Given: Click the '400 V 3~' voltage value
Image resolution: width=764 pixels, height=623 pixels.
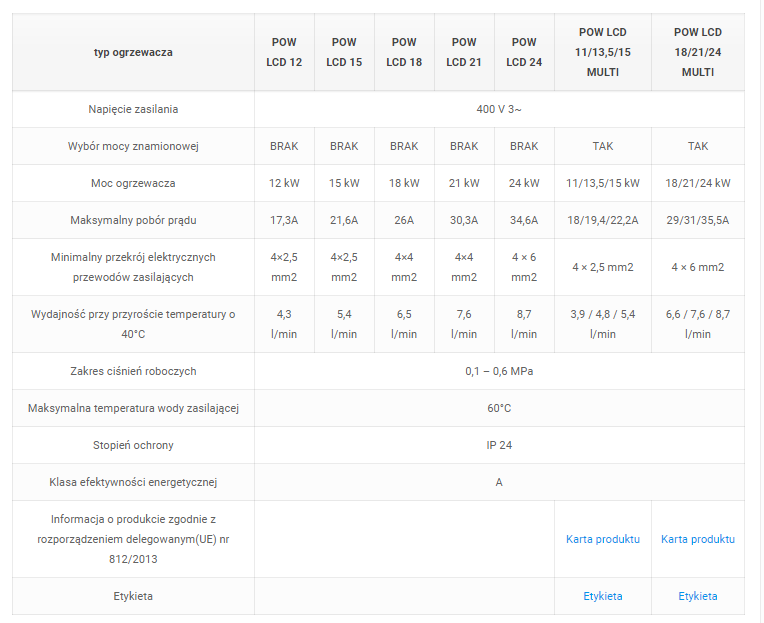Looking at the screenshot, I should (x=499, y=109).
